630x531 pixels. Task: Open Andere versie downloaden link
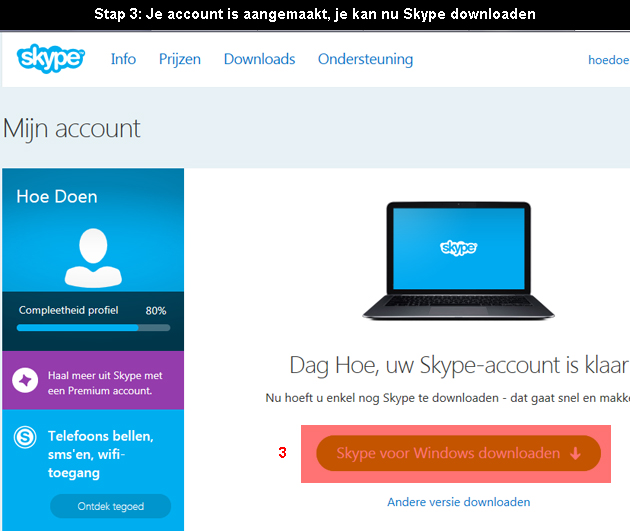point(458,502)
